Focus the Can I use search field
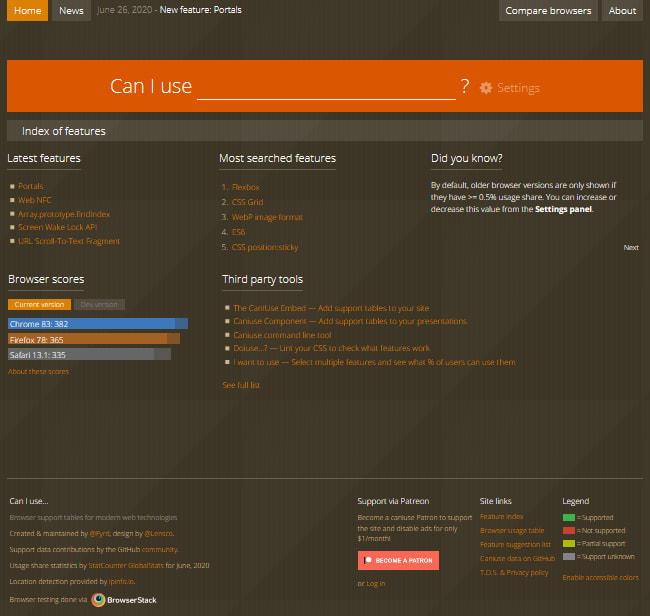The height and width of the screenshot is (616, 650). (326, 87)
